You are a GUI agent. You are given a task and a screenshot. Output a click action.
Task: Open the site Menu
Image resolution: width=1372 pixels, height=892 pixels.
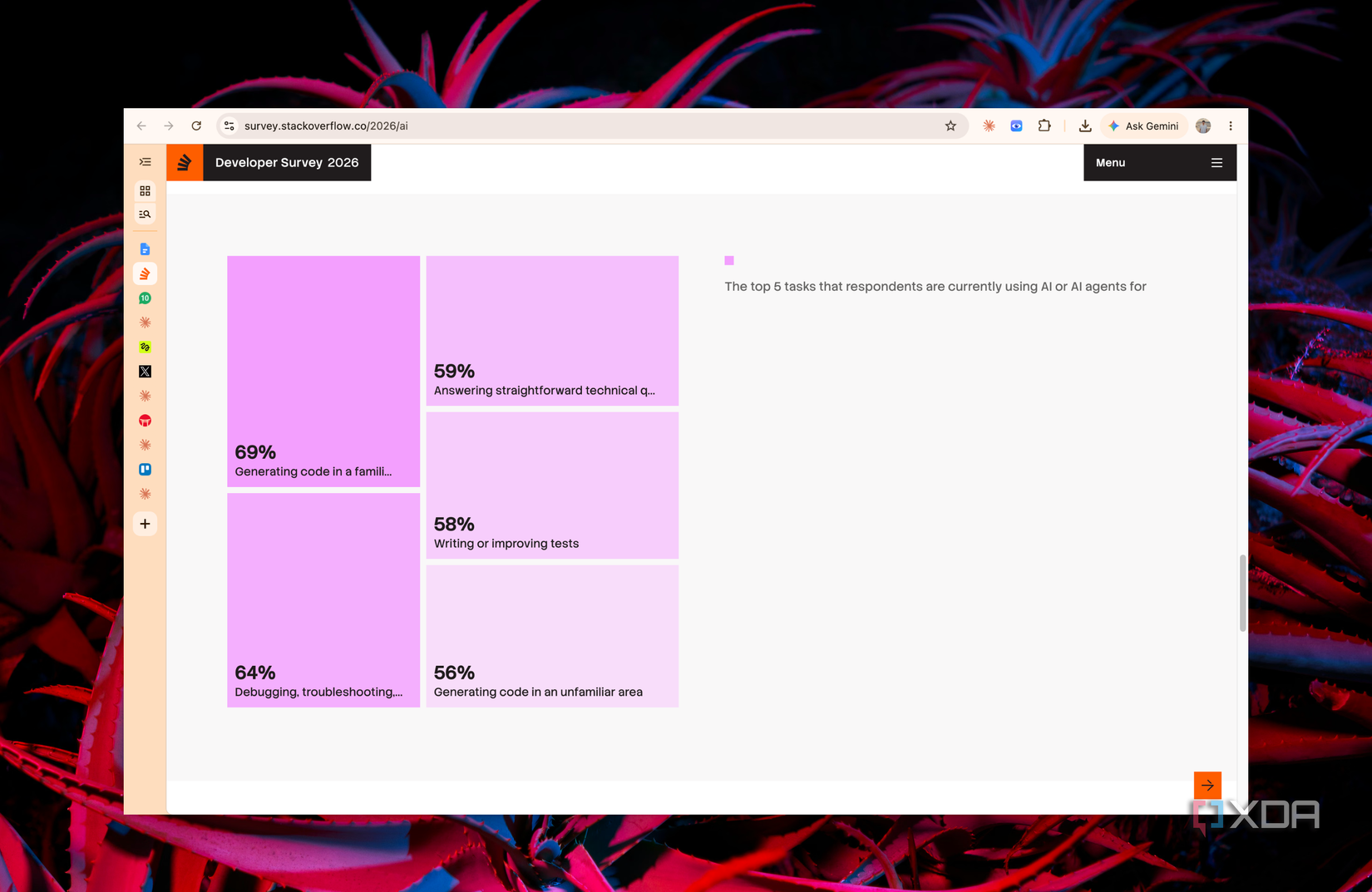(1160, 163)
